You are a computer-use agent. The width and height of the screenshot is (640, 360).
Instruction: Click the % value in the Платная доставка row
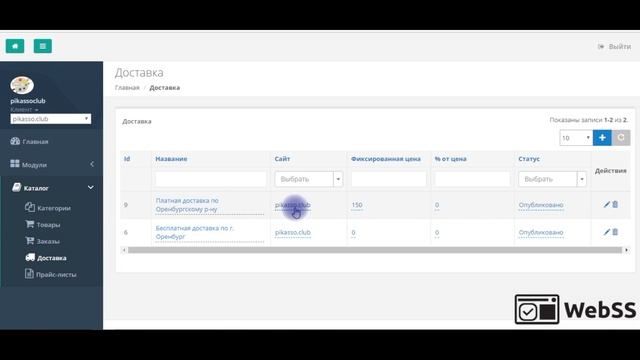[437, 205]
